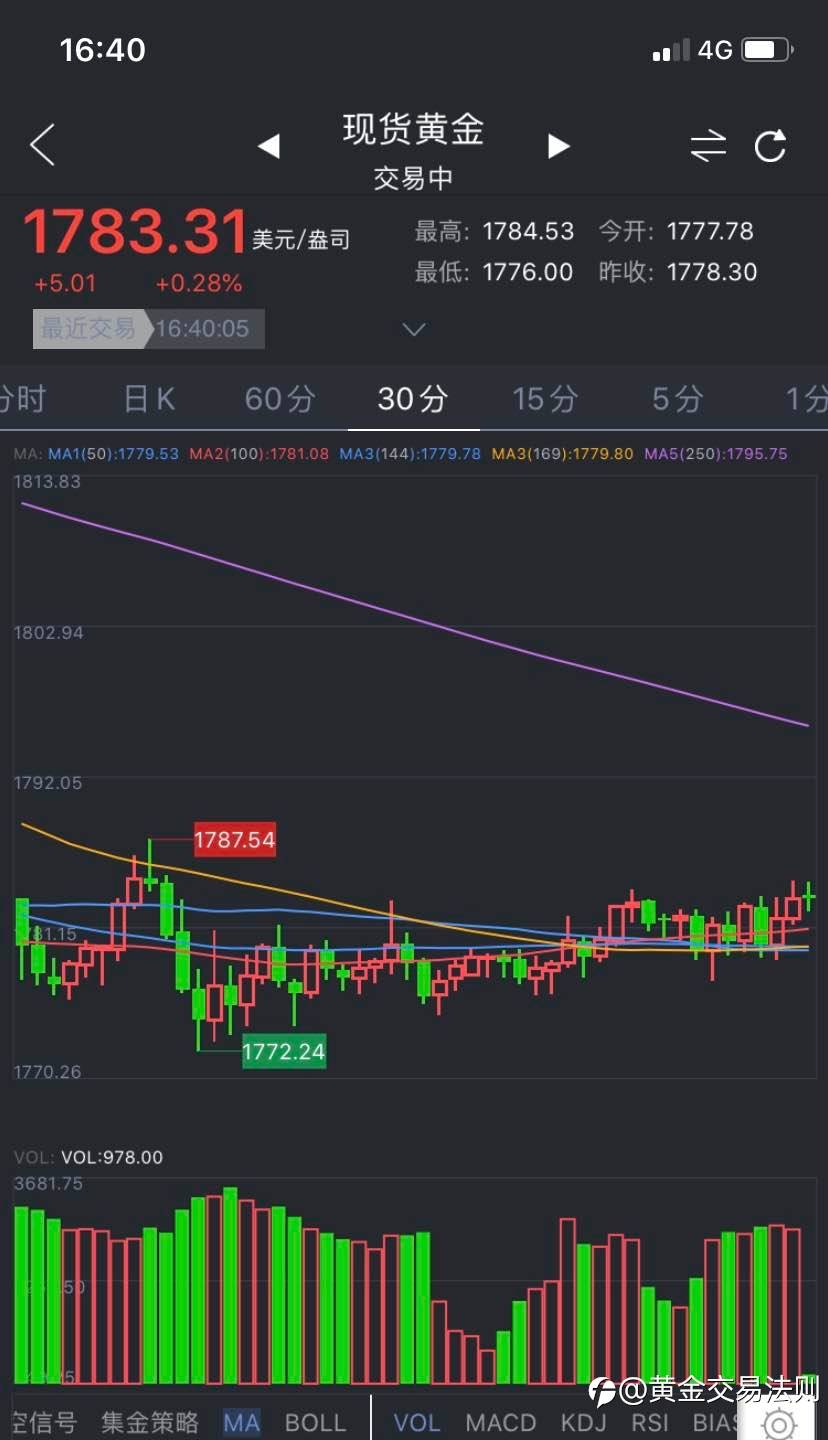Tap the 16:40 status bar clock
Screen dimensions: 828x1440
pos(102,50)
